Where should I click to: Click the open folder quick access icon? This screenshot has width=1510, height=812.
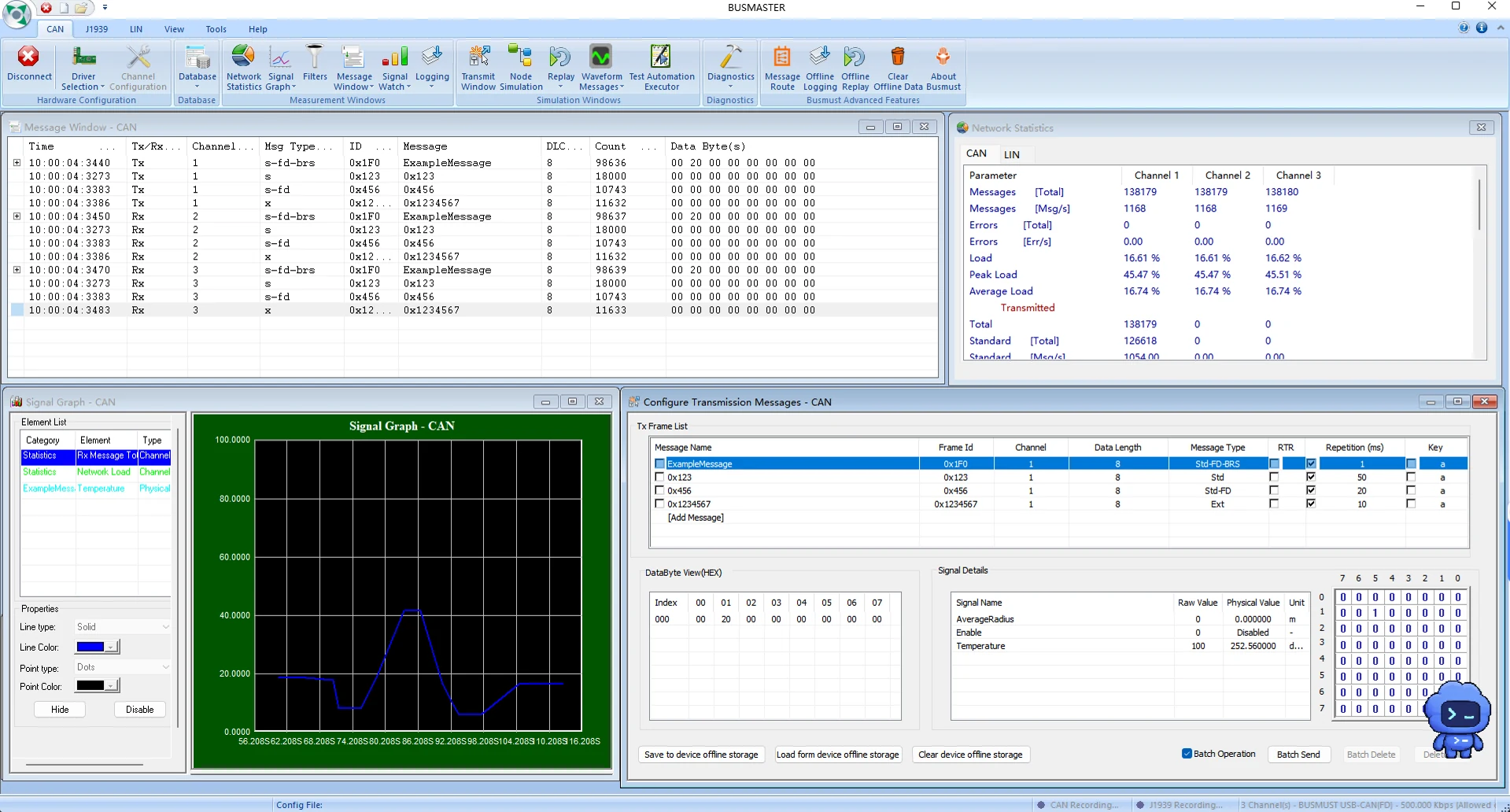click(81, 8)
